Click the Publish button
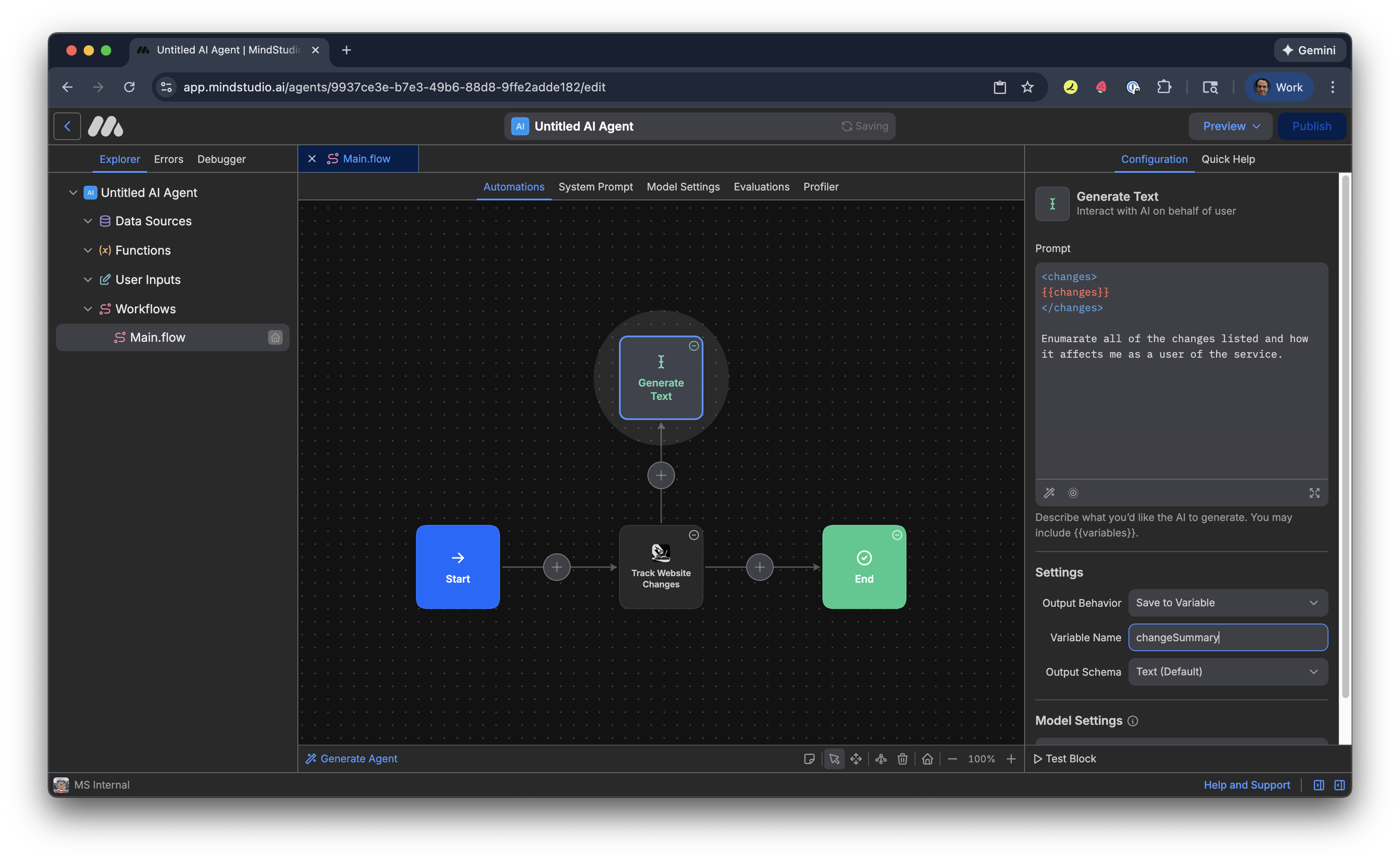 (1311, 126)
